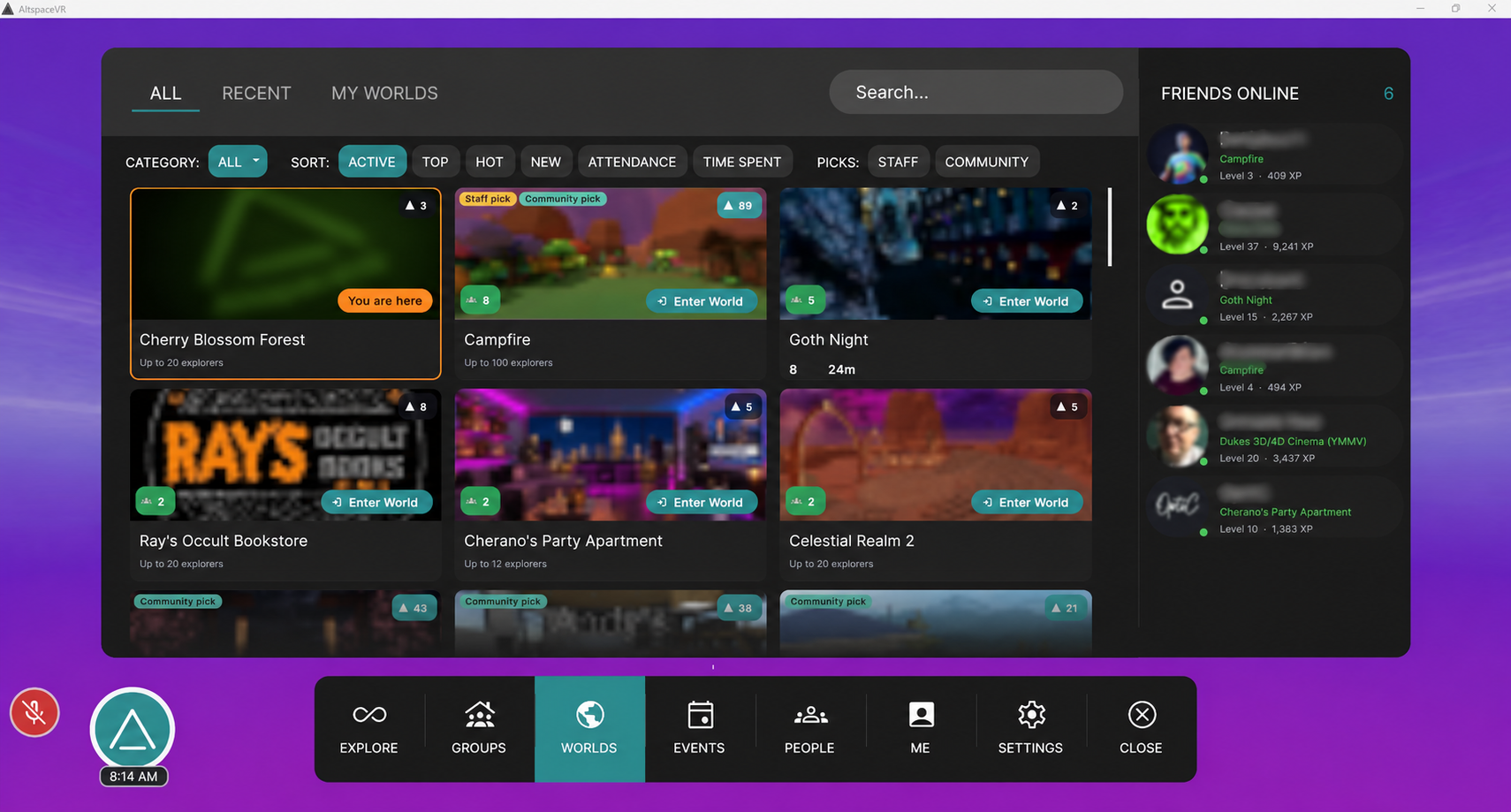Open the Groups panel
This screenshot has width=1511, height=812.
479,729
